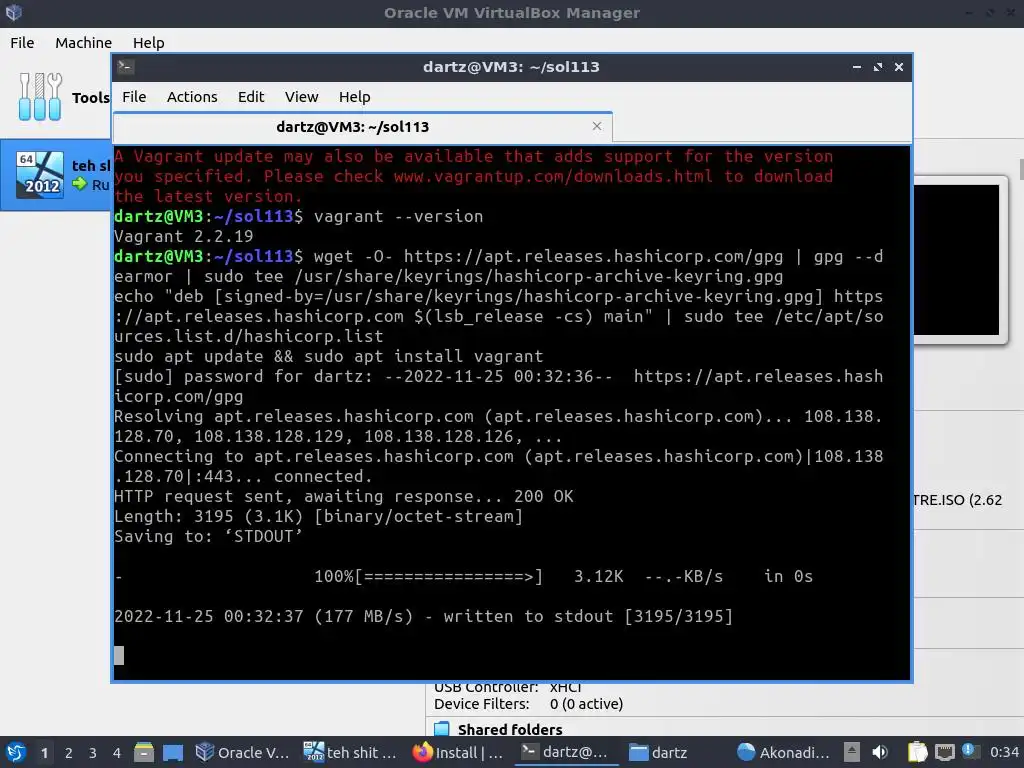Click 'HTTP request sent' 200 OK line
Screen dimensions: 1024x768
point(344,496)
